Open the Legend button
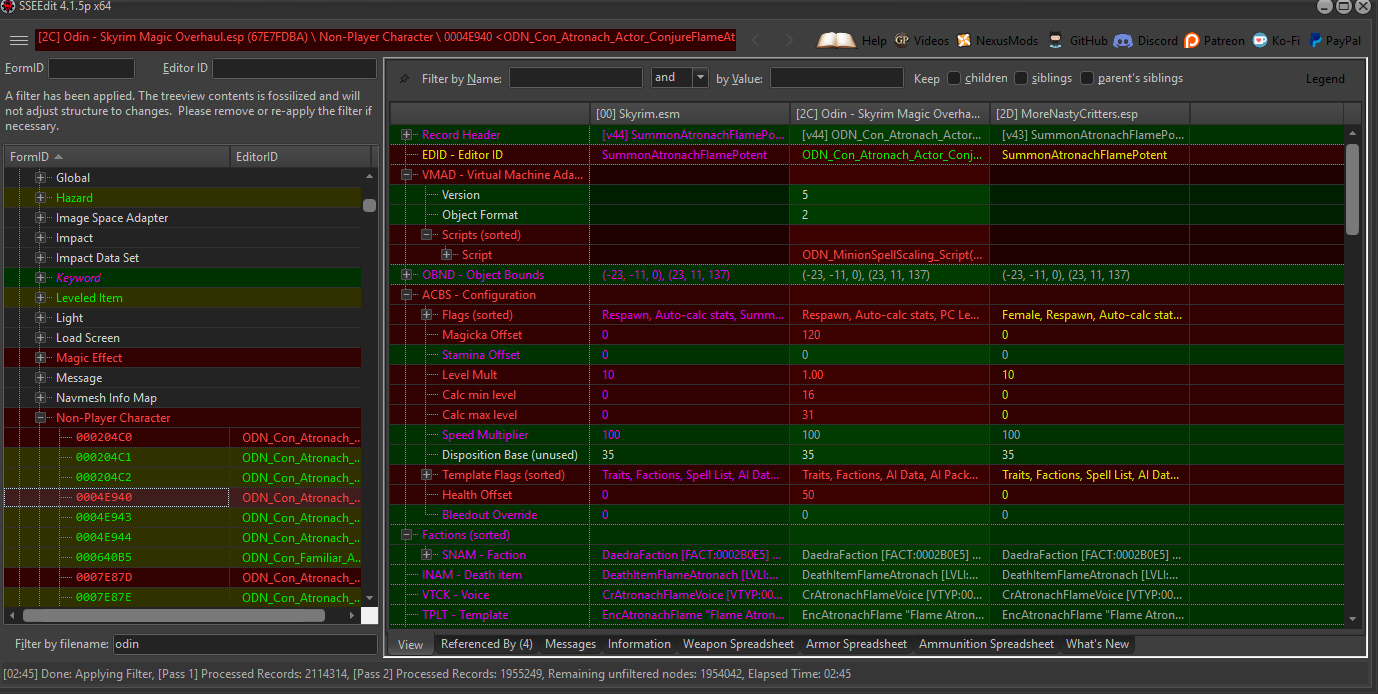This screenshot has height=694, width=1378. point(1325,79)
